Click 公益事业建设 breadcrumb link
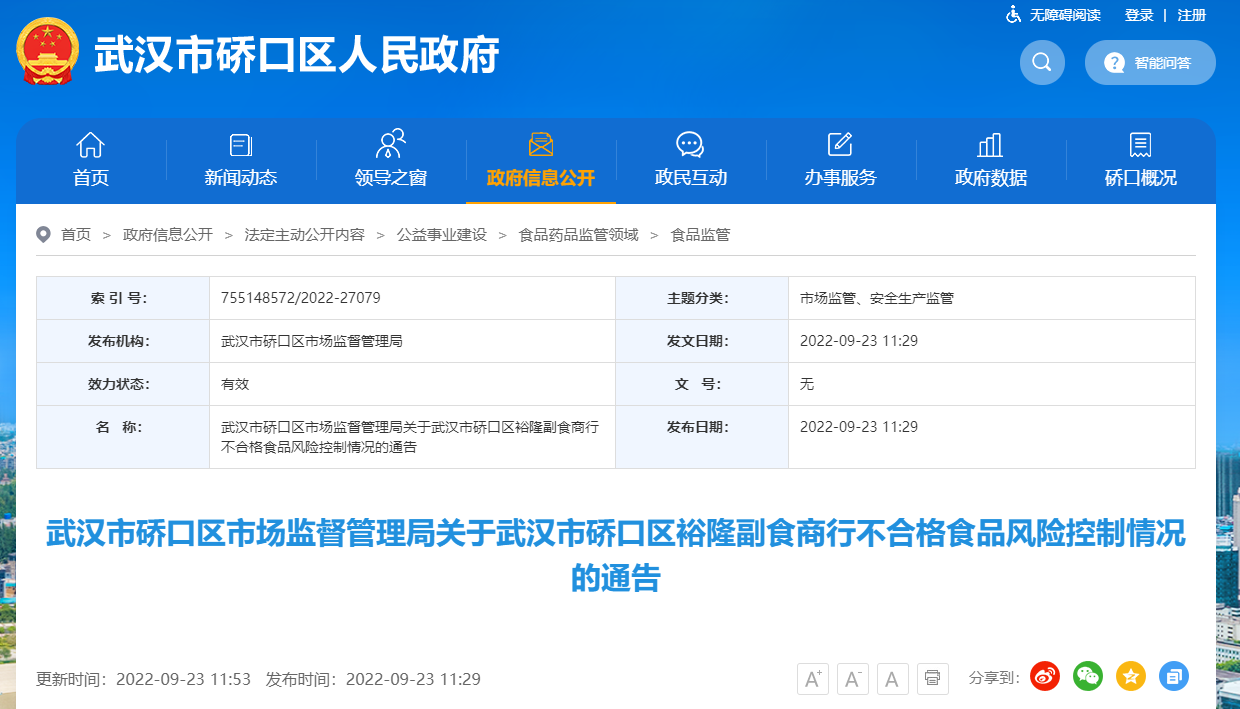Image resolution: width=1240 pixels, height=709 pixels. point(442,235)
